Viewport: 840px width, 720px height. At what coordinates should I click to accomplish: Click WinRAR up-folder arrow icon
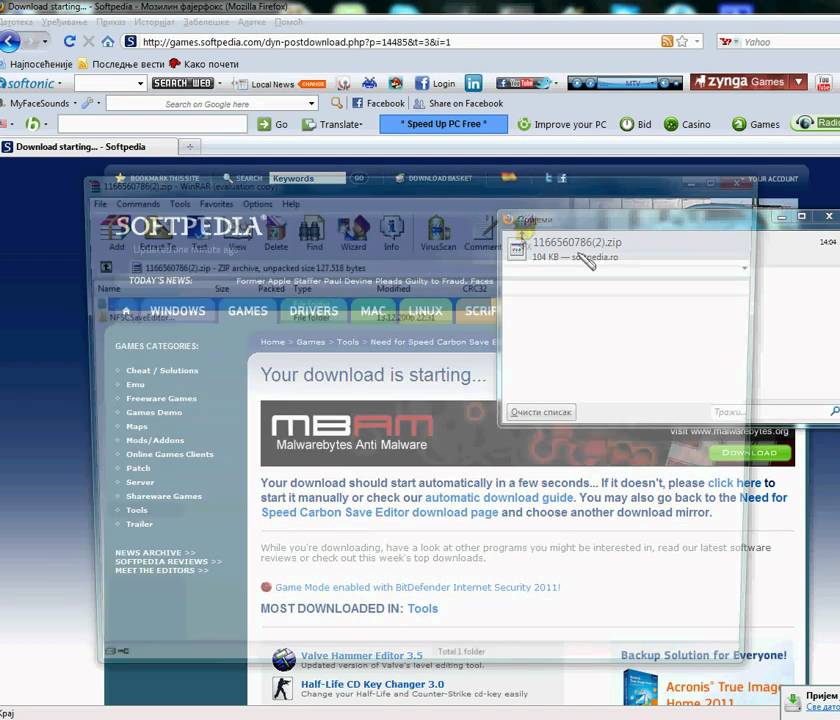click(107, 267)
